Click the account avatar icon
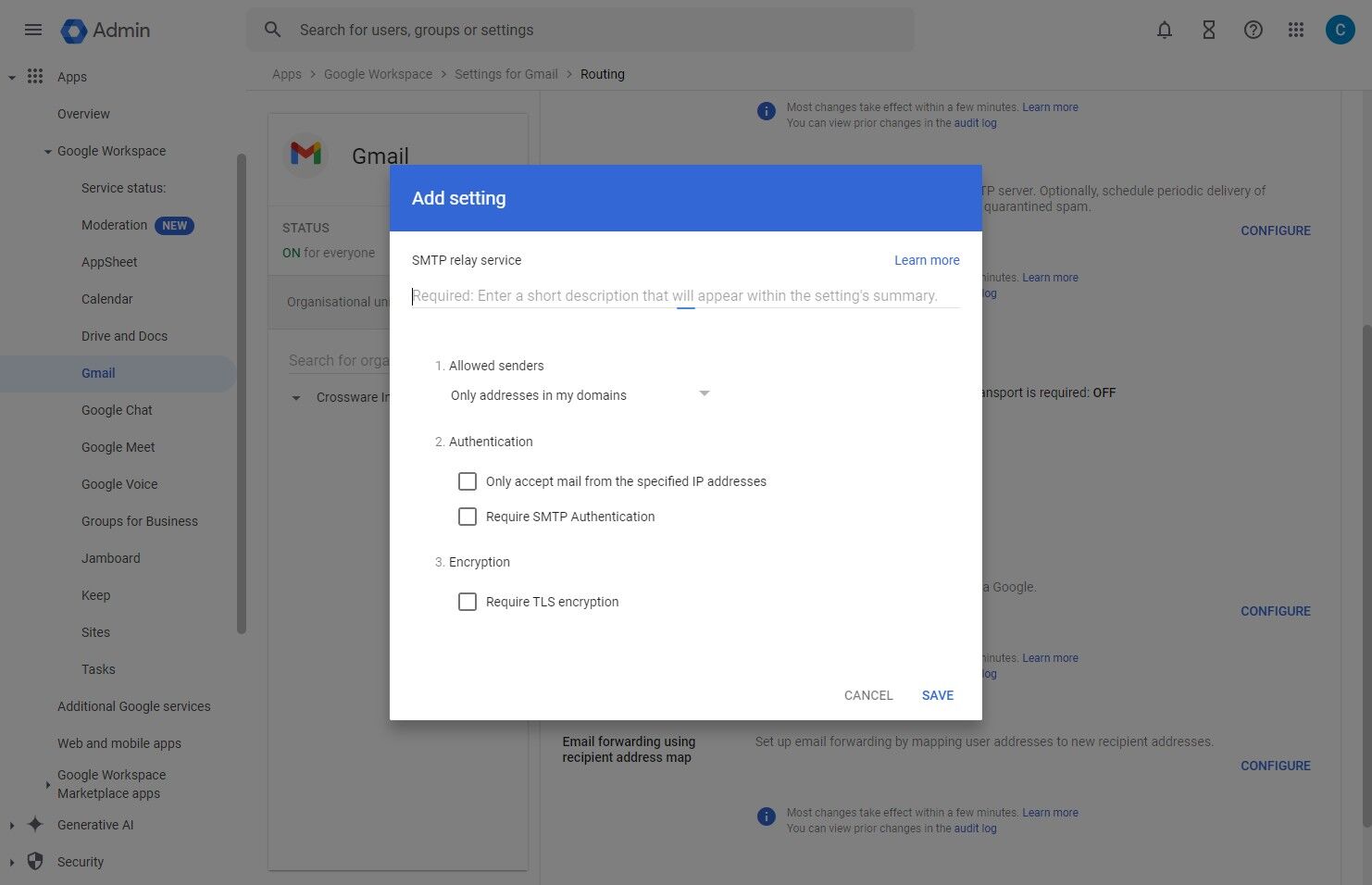Viewport: 1372px width, 885px height. pos(1340,30)
